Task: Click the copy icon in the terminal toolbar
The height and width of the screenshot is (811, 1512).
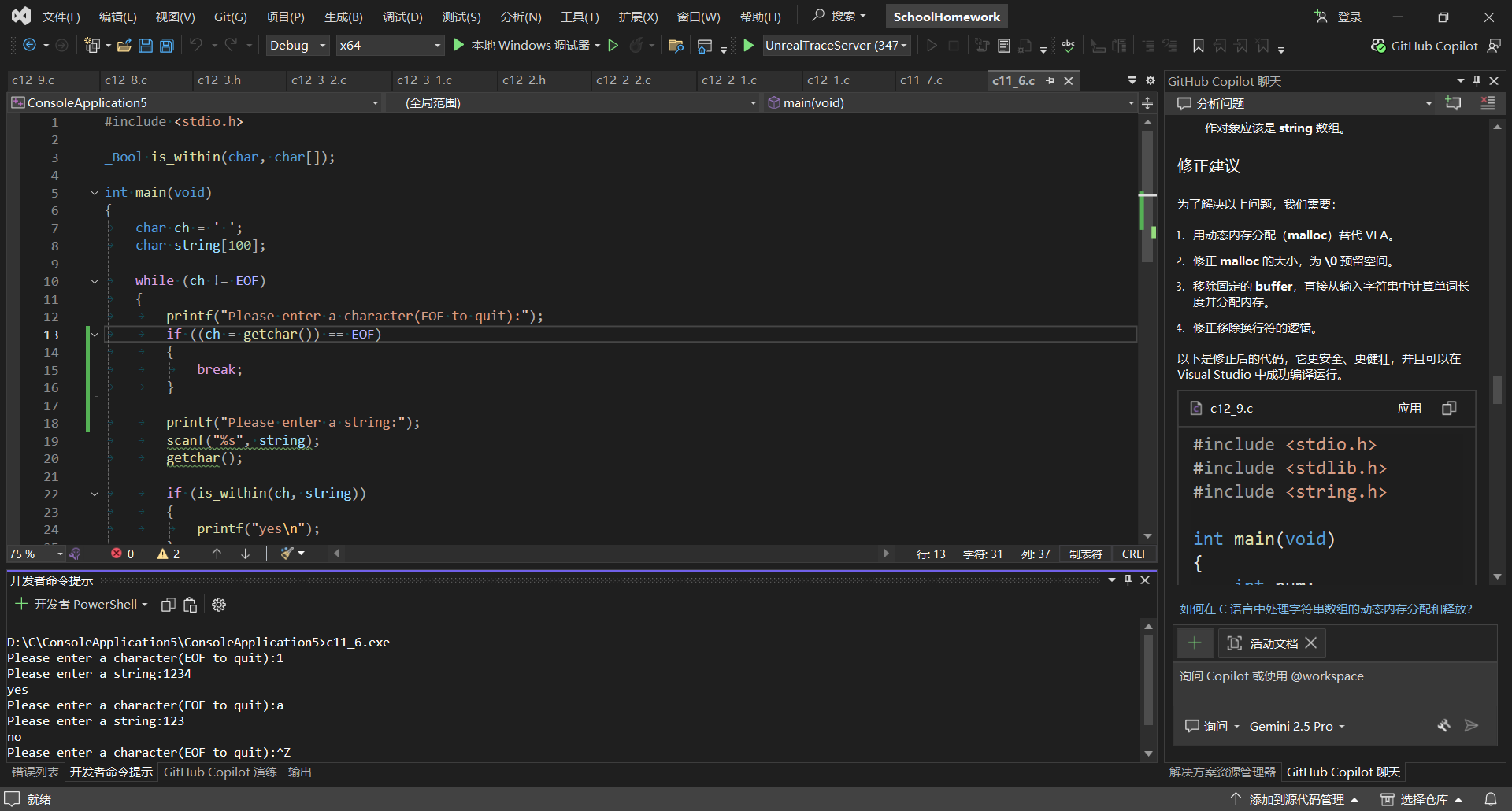Action: (x=169, y=605)
